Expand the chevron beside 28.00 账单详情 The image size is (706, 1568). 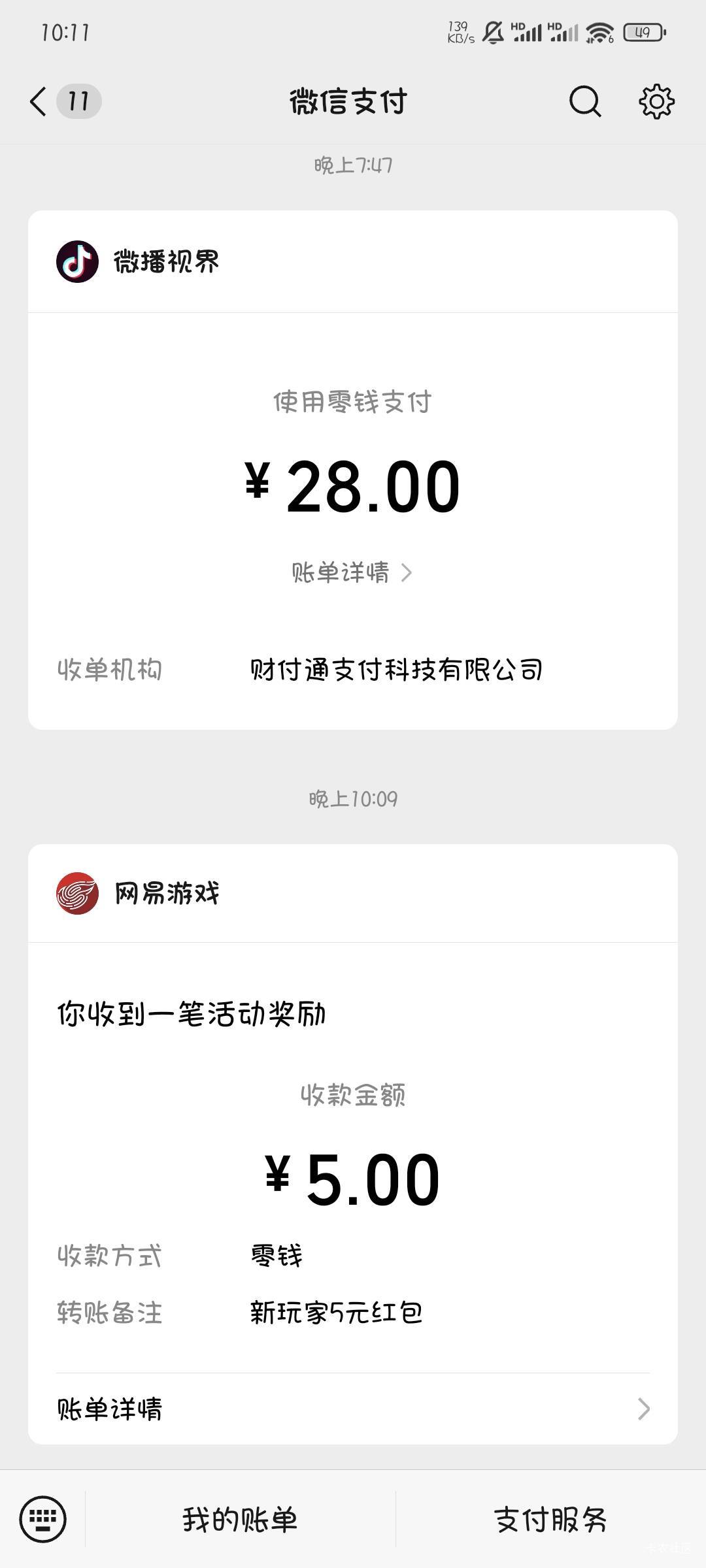(x=406, y=573)
